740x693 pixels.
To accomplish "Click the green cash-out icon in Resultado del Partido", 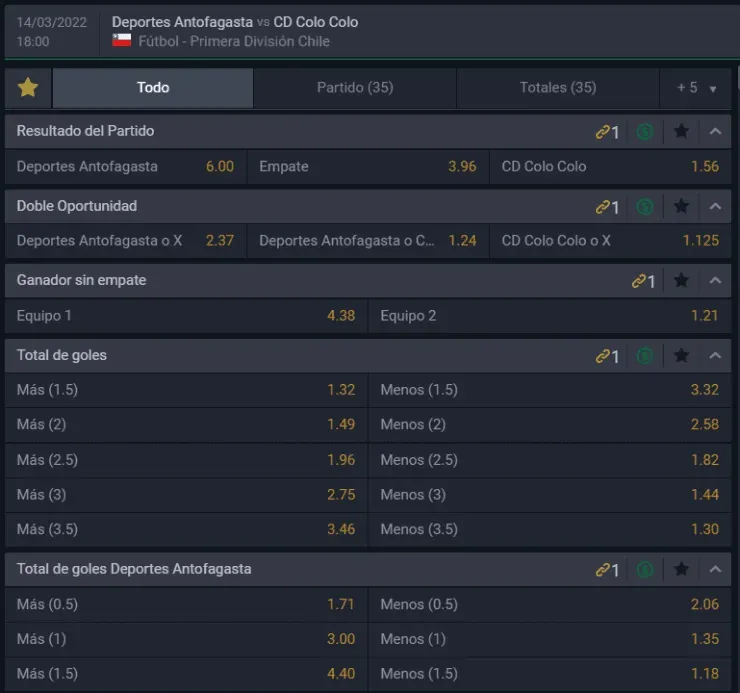I will (x=645, y=131).
